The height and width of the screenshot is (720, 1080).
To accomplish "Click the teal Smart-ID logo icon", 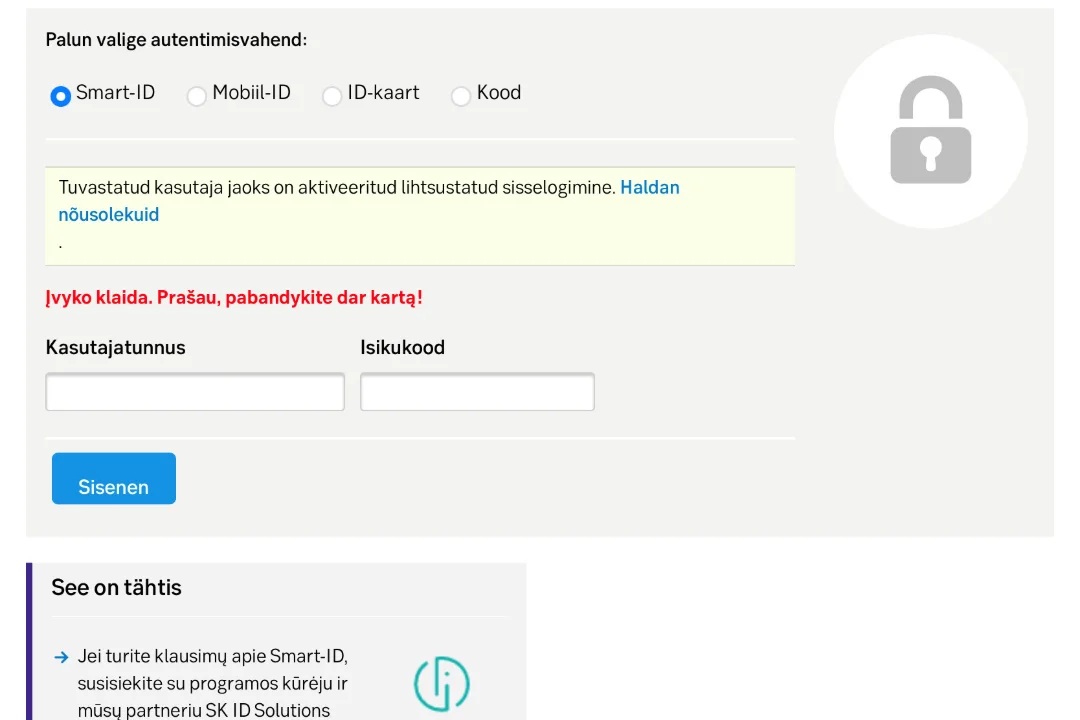I will click(442, 683).
